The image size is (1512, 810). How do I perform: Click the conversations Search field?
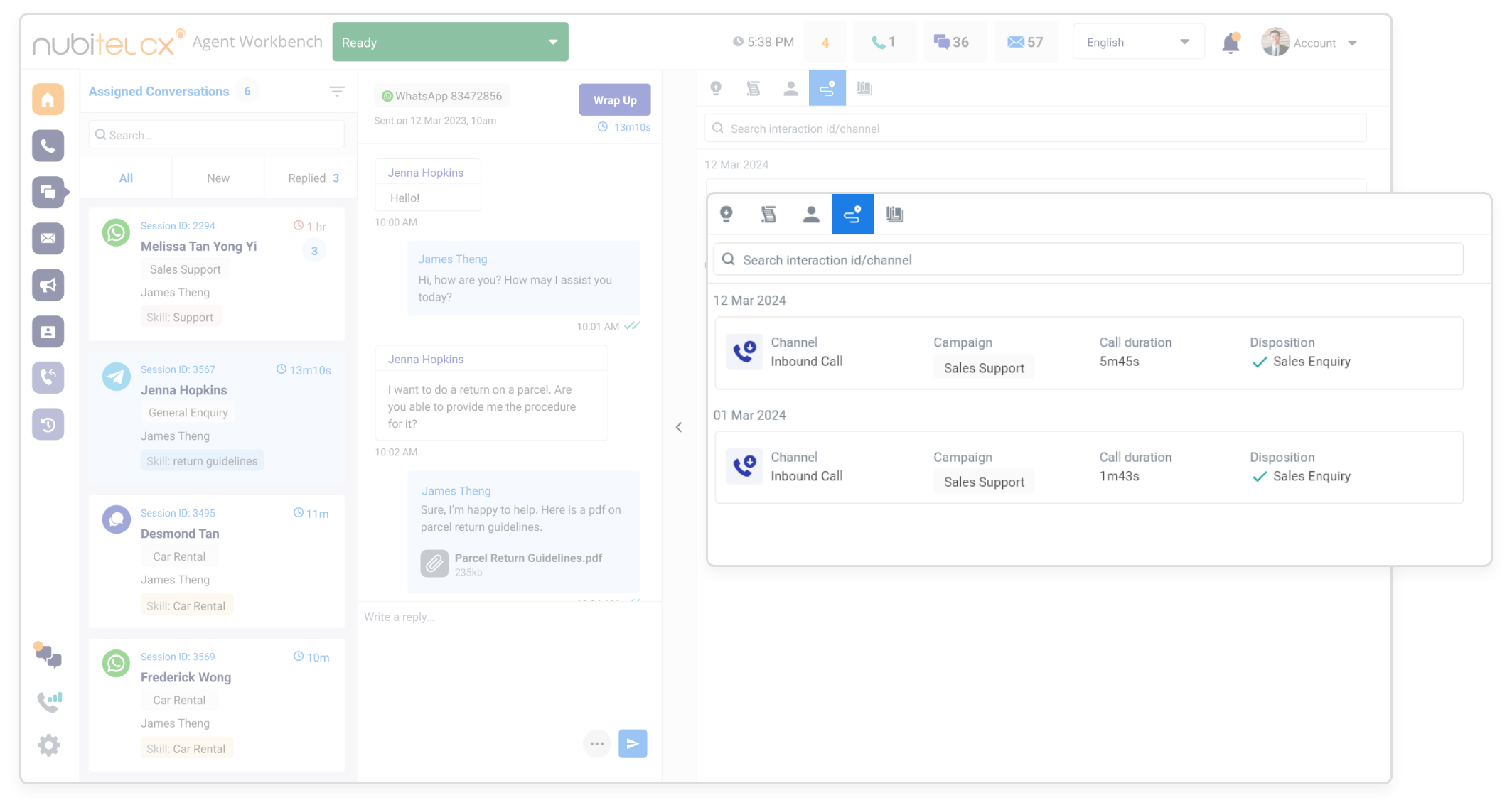(x=216, y=135)
